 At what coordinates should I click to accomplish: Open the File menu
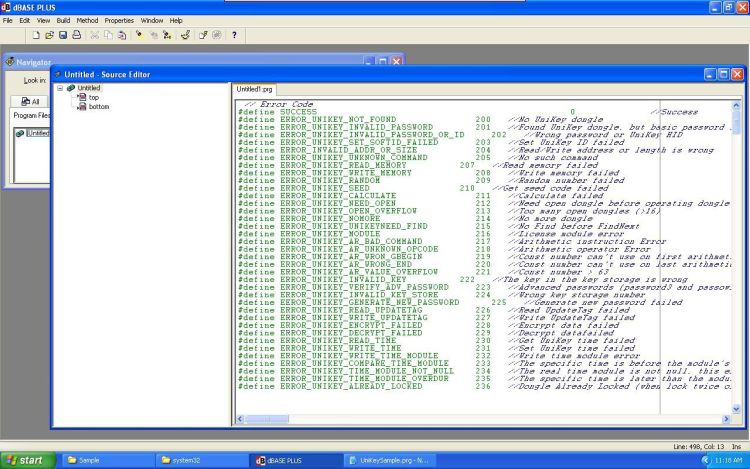(8, 21)
